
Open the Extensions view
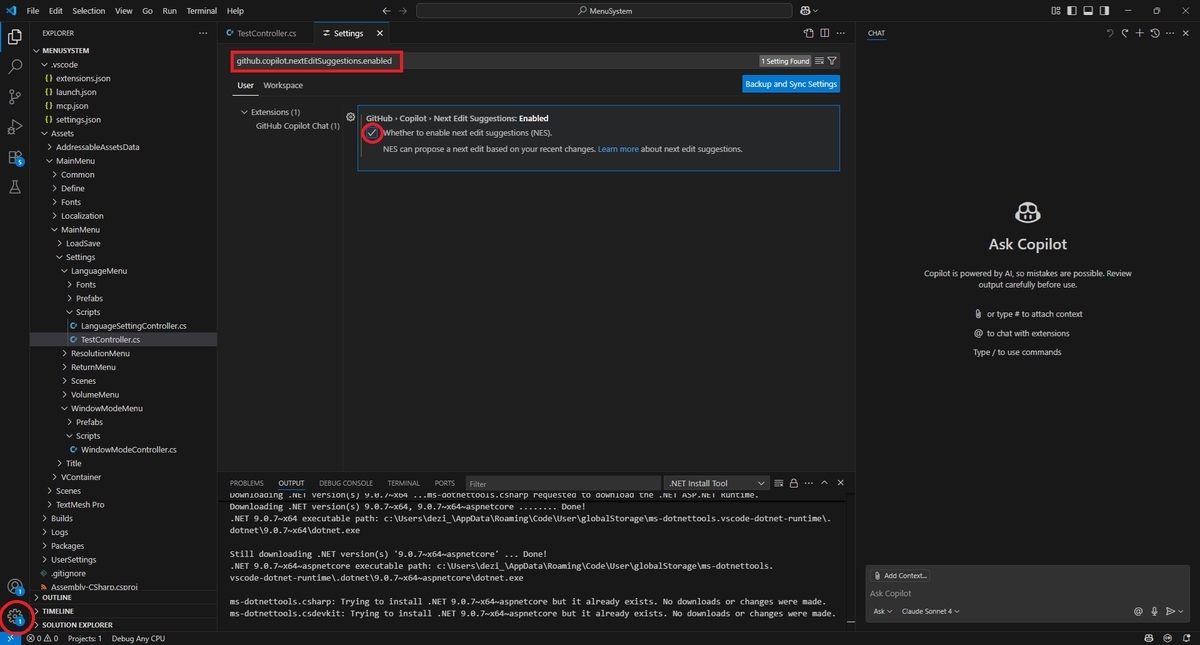pos(15,157)
